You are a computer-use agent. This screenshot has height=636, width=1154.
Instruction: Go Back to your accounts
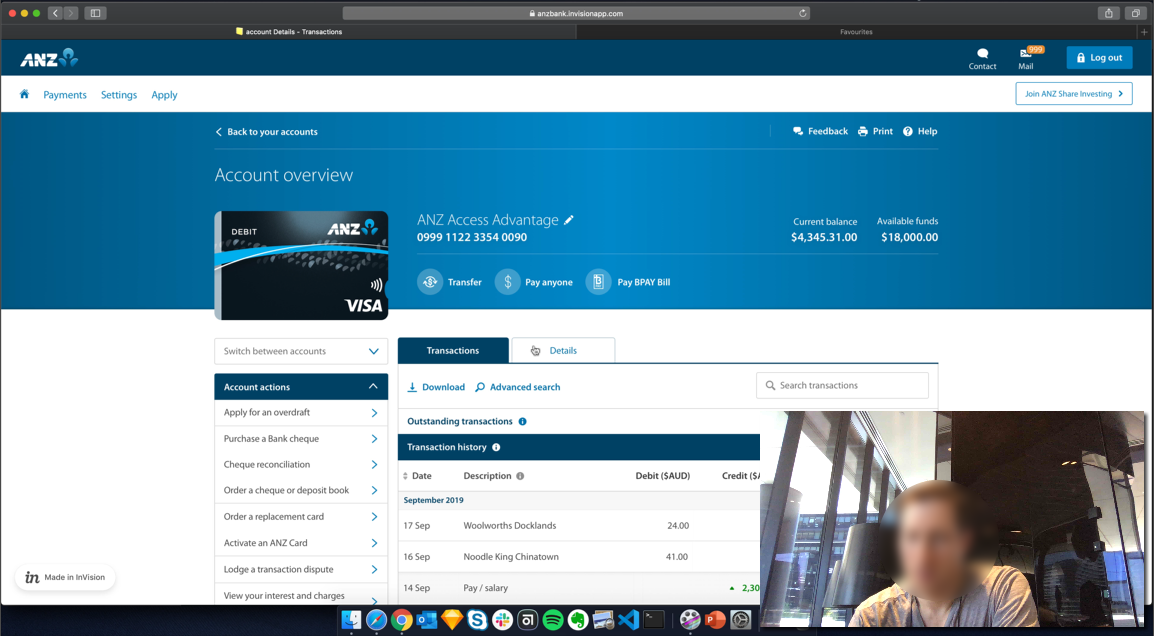pos(266,132)
